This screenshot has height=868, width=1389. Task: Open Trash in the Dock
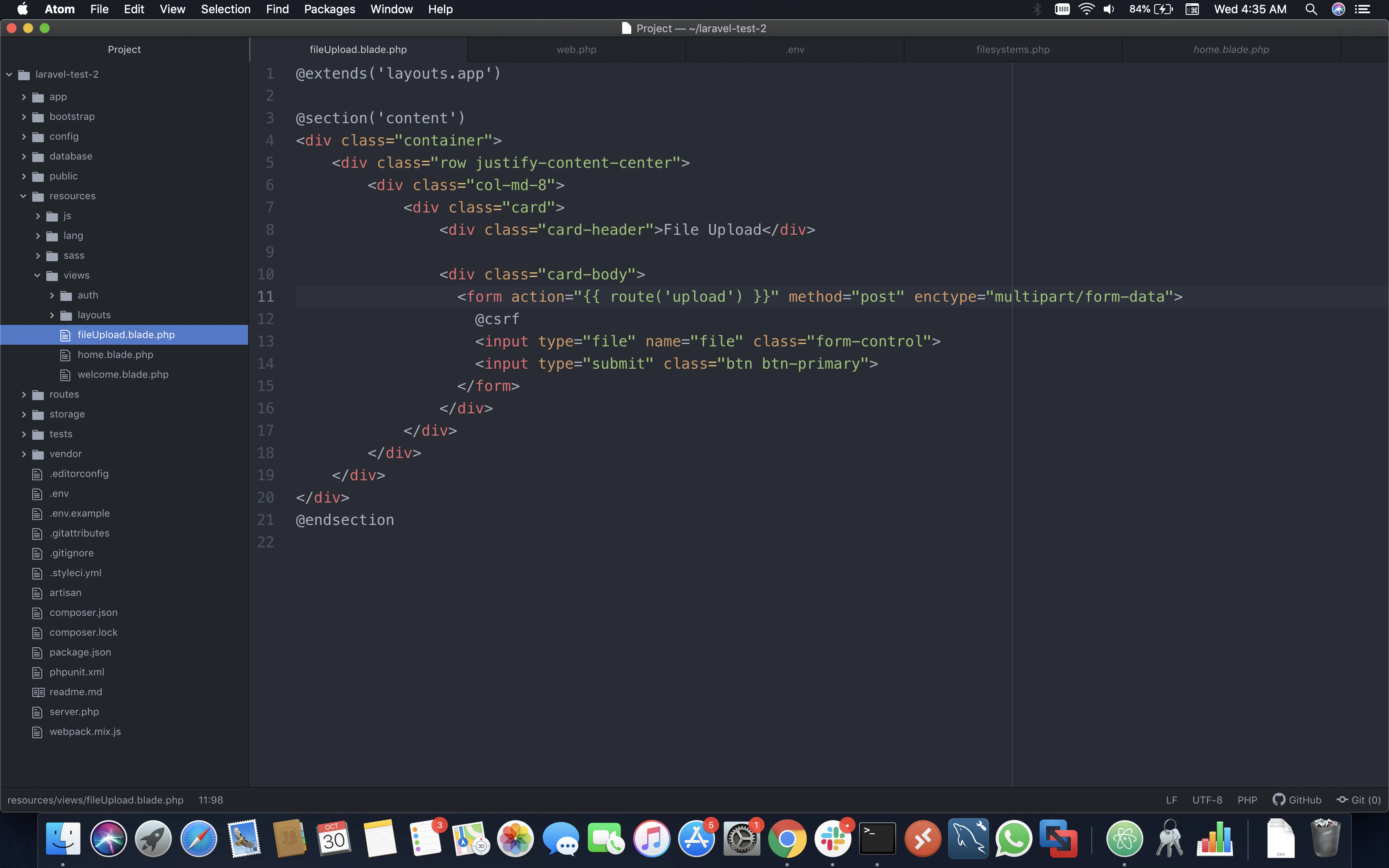pos(1325,839)
